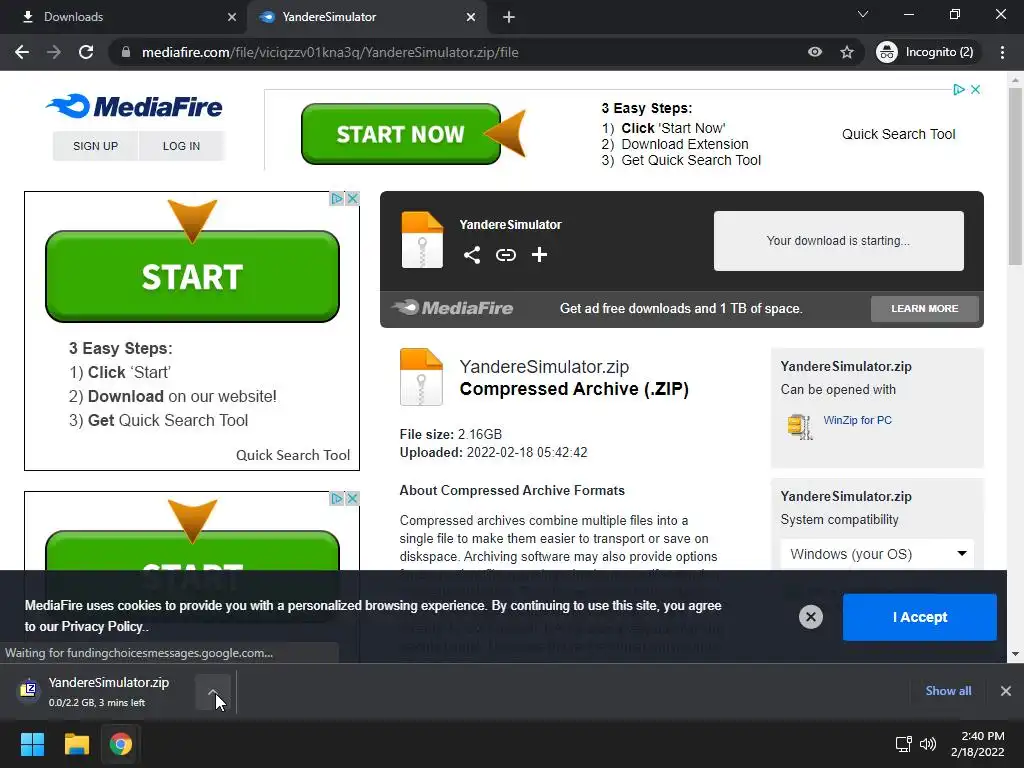Open File Explorer from the taskbar
Screen dimensions: 1024x768
coord(76,744)
